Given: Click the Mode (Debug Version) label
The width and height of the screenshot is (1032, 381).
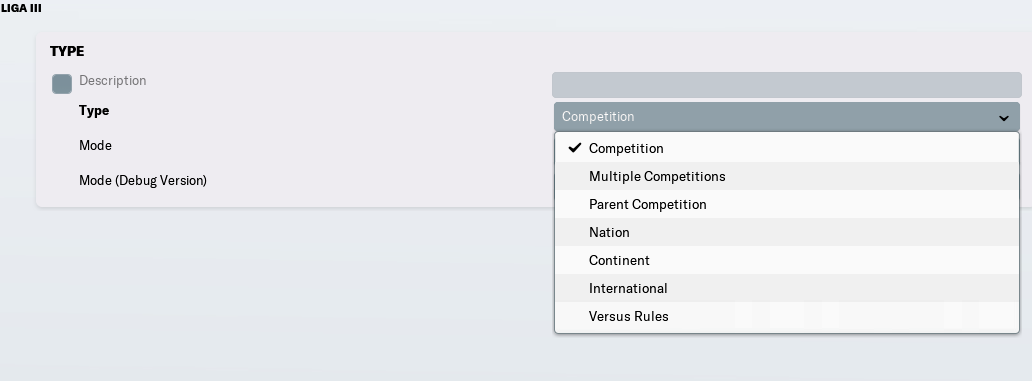Looking at the screenshot, I should pyautogui.click(x=143, y=180).
